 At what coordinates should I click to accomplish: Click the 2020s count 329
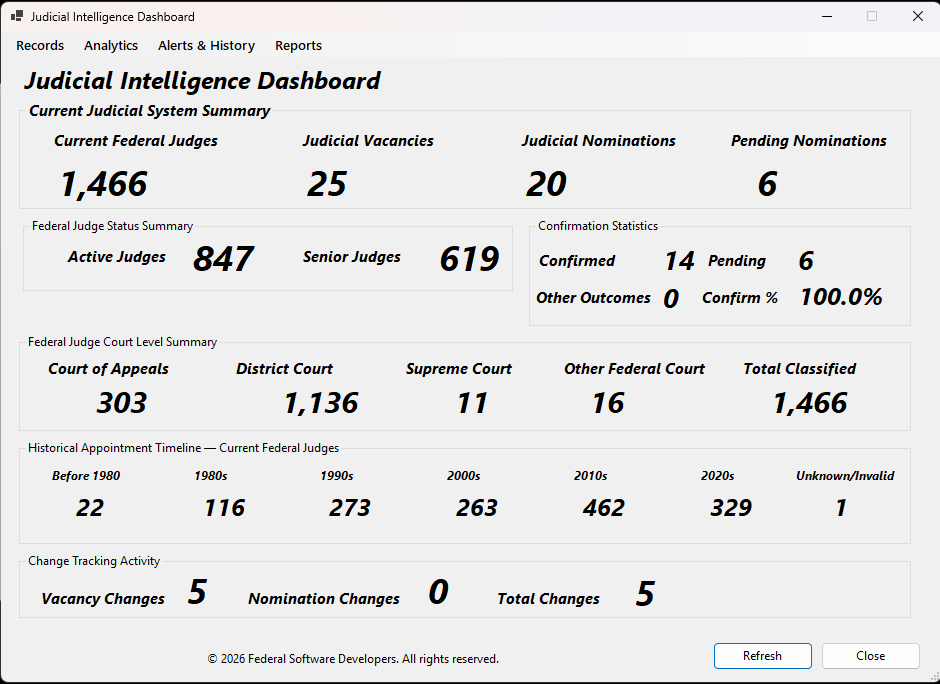(x=731, y=508)
